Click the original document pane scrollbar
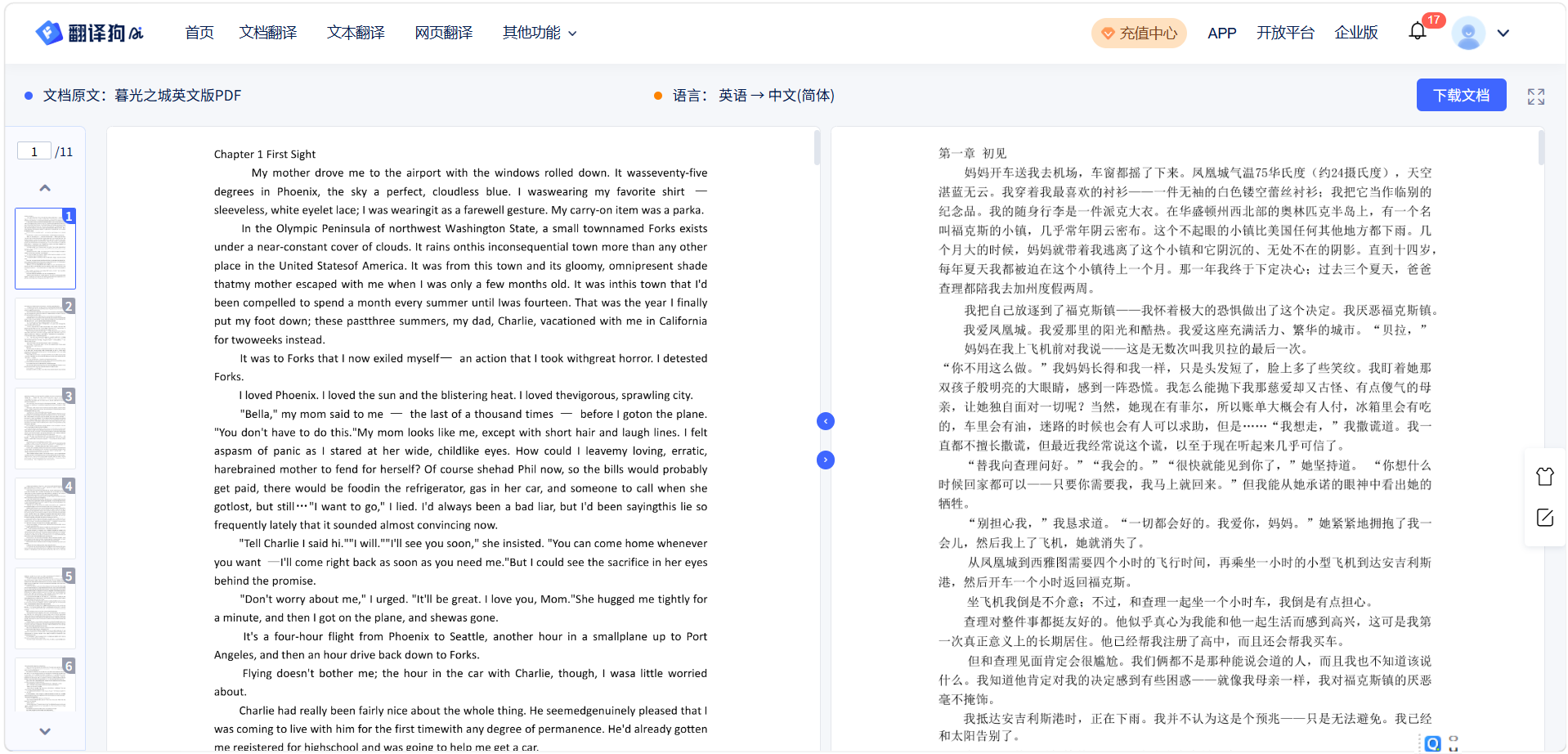The height and width of the screenshot is (754, 1568). [817, 148]
